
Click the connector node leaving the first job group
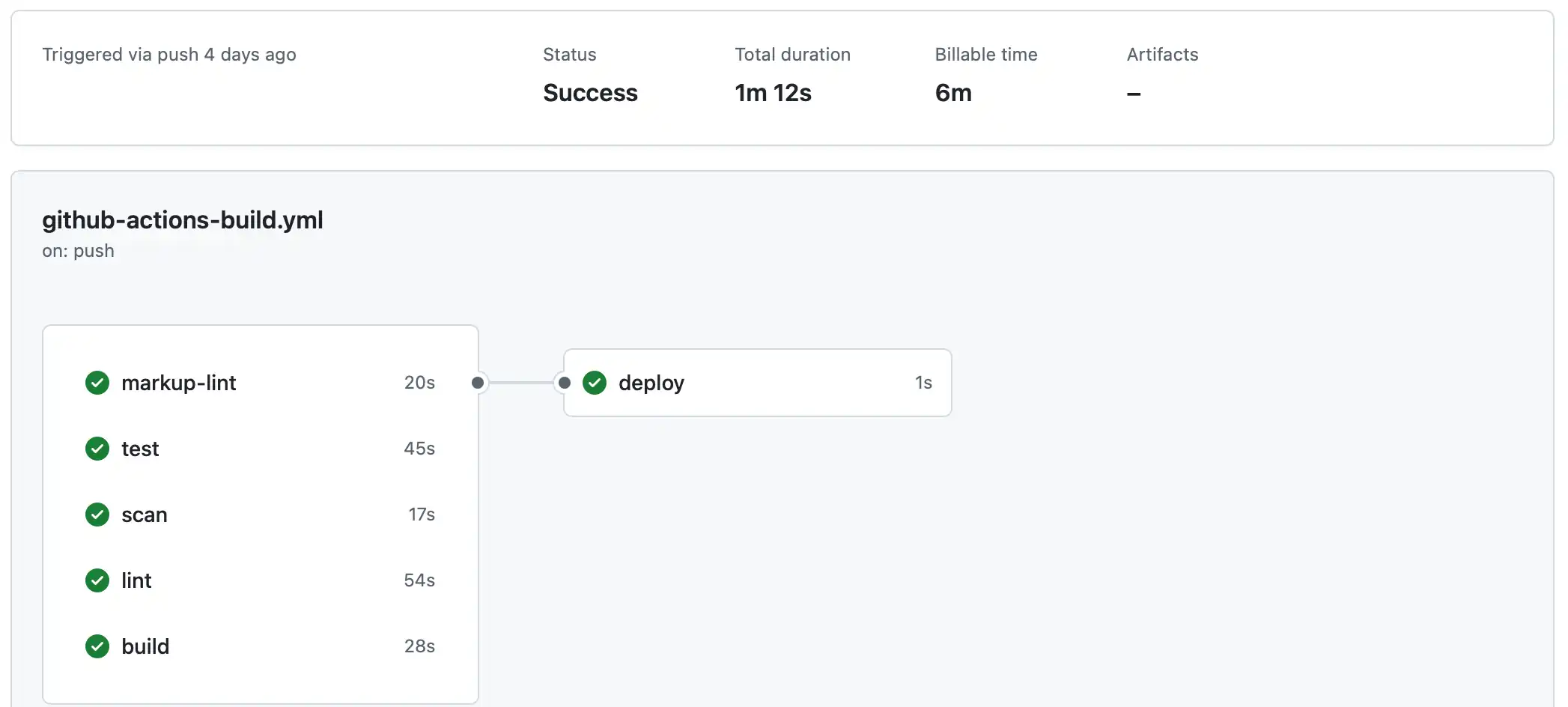(478, 383)
